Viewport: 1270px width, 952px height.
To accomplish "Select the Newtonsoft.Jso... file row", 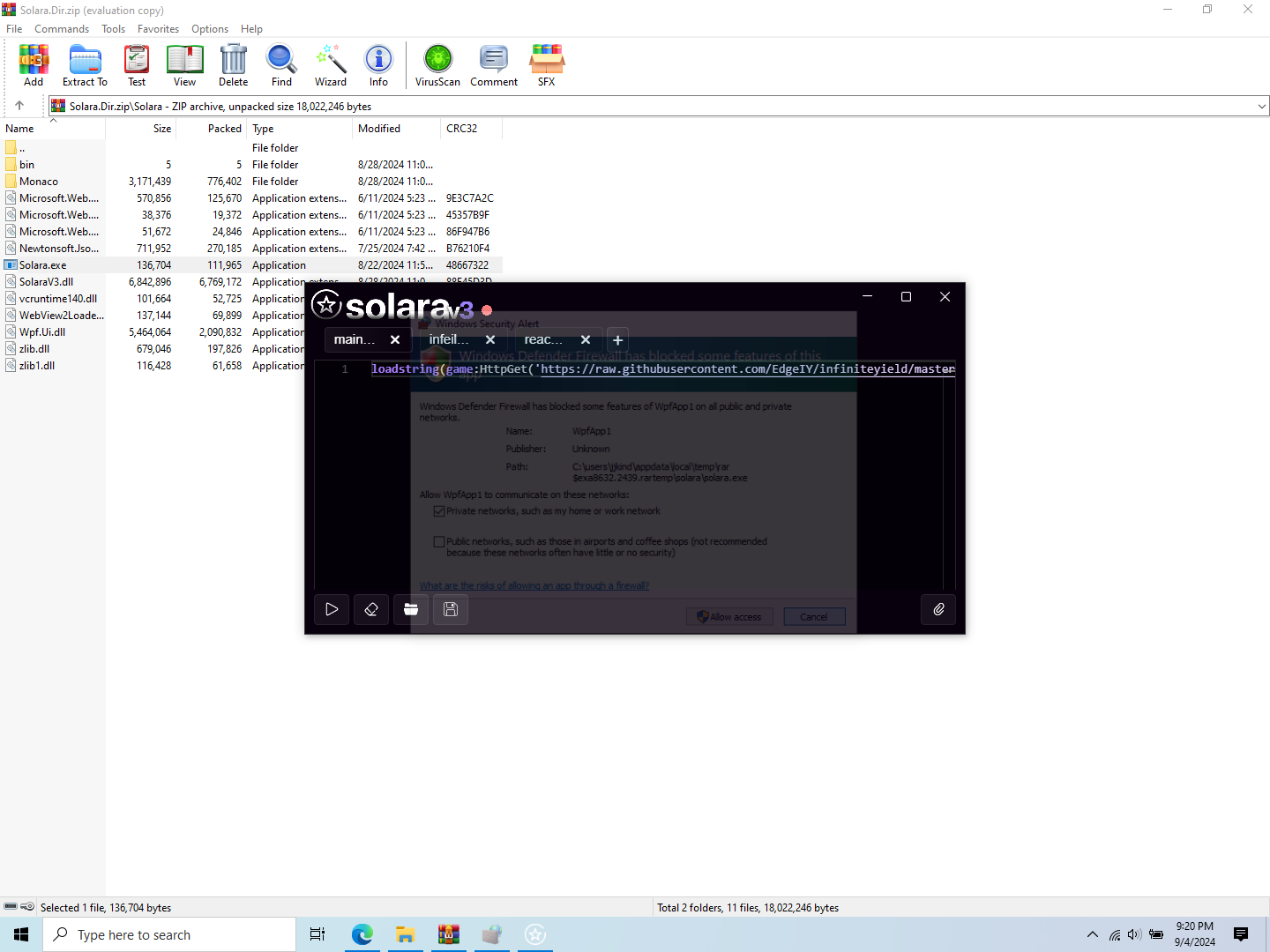I will tap(251, 249).
